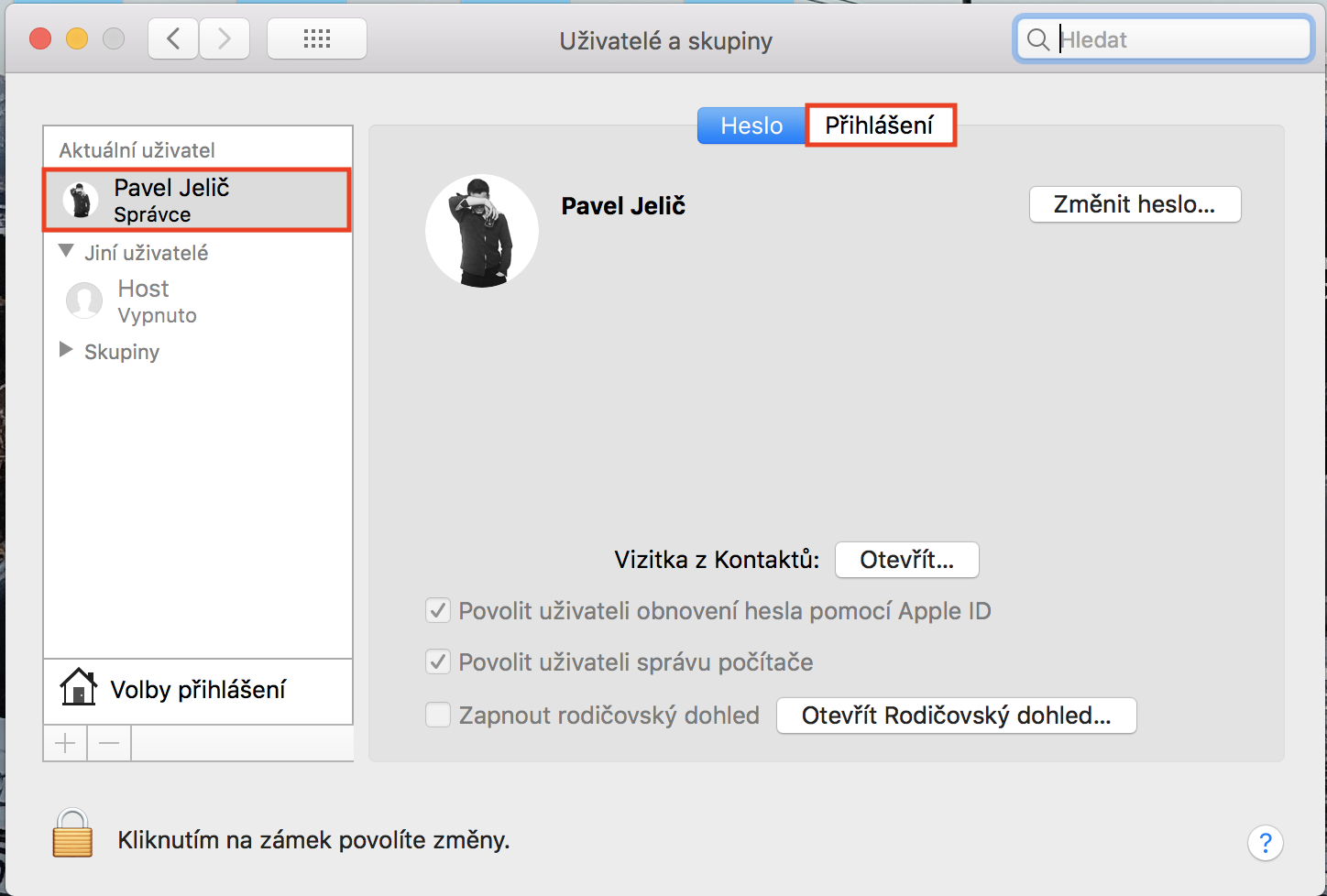Show all preferences grid button
Image resolution: width=1327 pixels, height=896 pixels.
click(317, 39)
